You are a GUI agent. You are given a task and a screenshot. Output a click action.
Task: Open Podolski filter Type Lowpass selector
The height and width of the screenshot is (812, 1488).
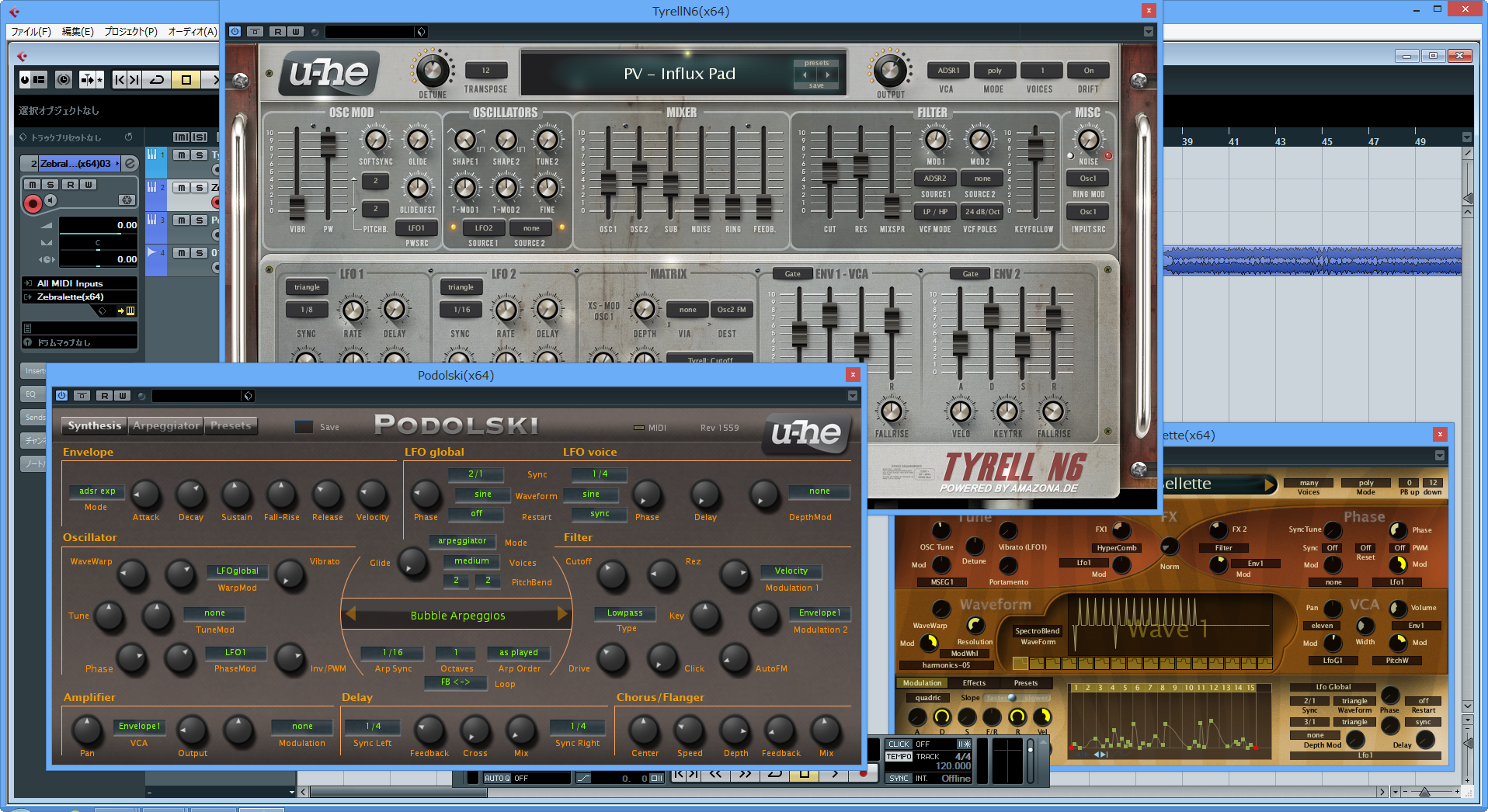tap(625, 612)
